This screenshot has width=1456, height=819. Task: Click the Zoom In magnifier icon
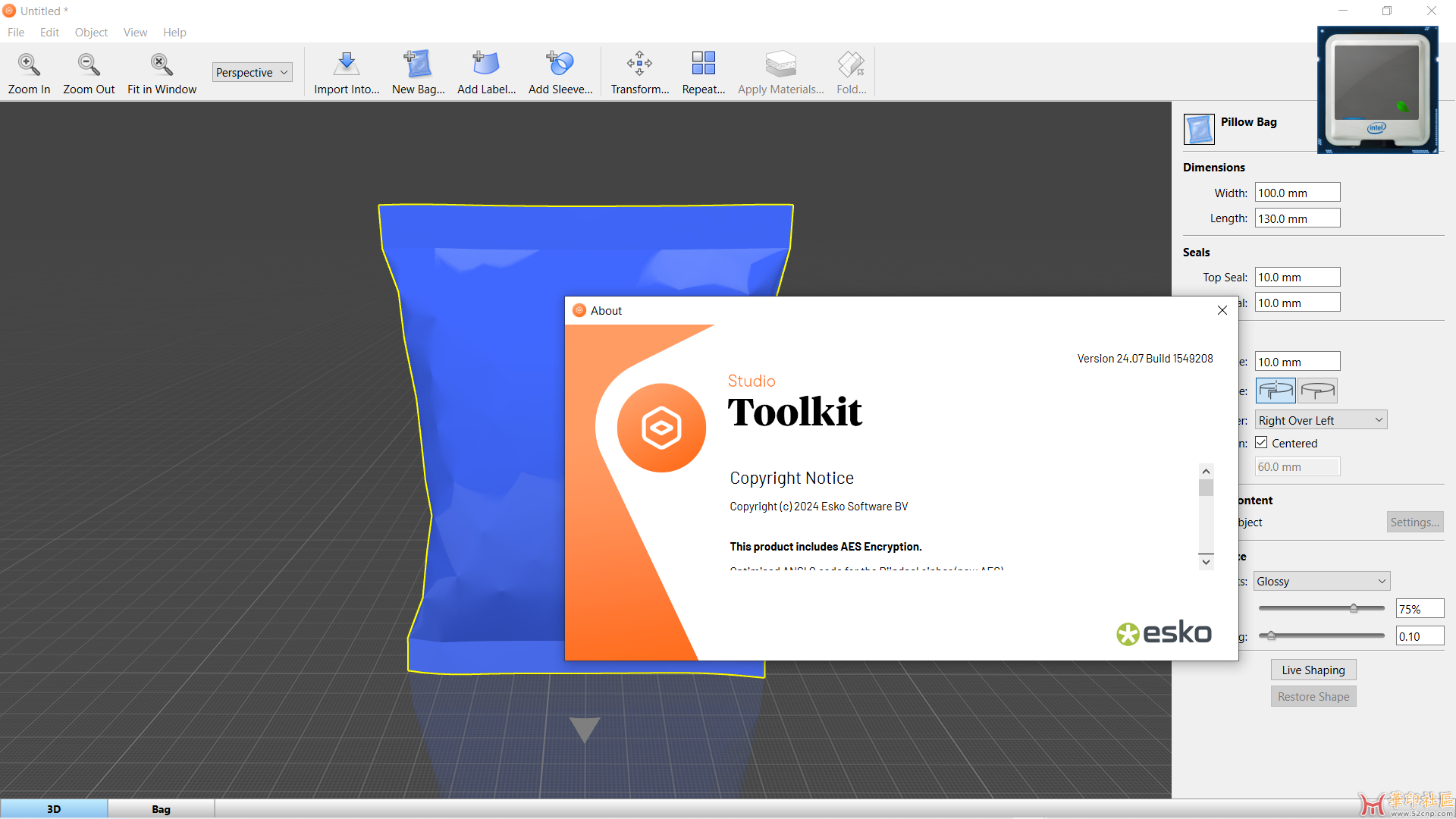click(29, 64)
